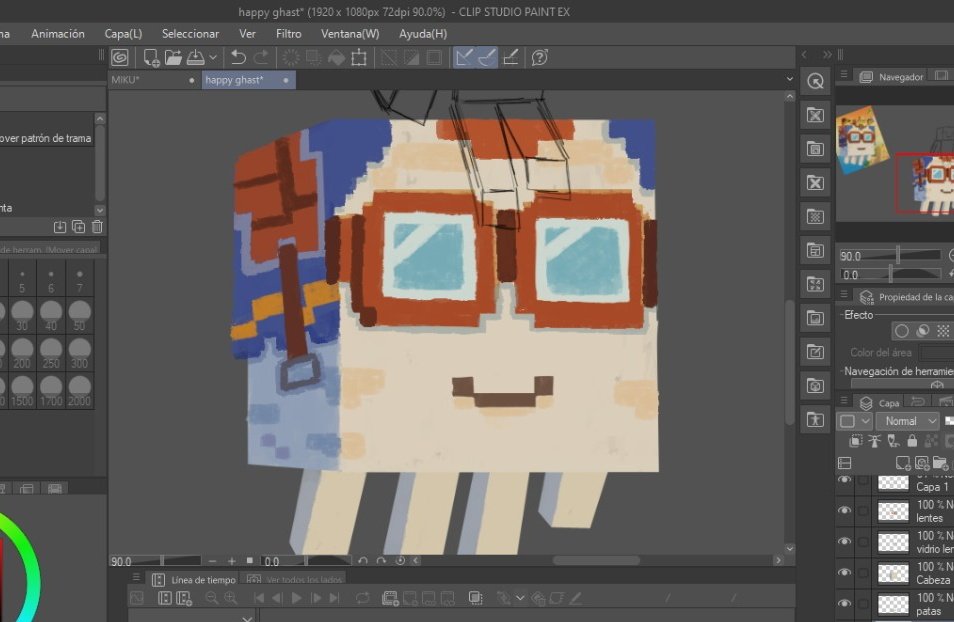Hide the vidrio lentes layer

tap(844, 541)
